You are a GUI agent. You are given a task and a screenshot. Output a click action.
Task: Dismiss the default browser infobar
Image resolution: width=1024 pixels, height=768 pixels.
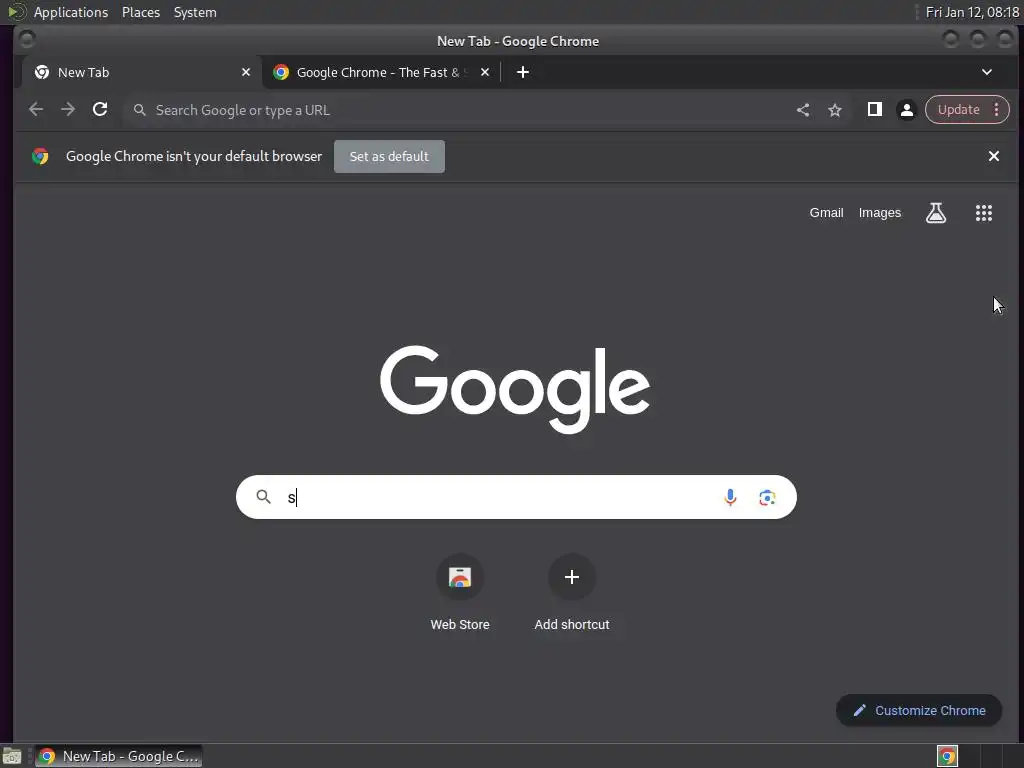(x=993, y=156)
